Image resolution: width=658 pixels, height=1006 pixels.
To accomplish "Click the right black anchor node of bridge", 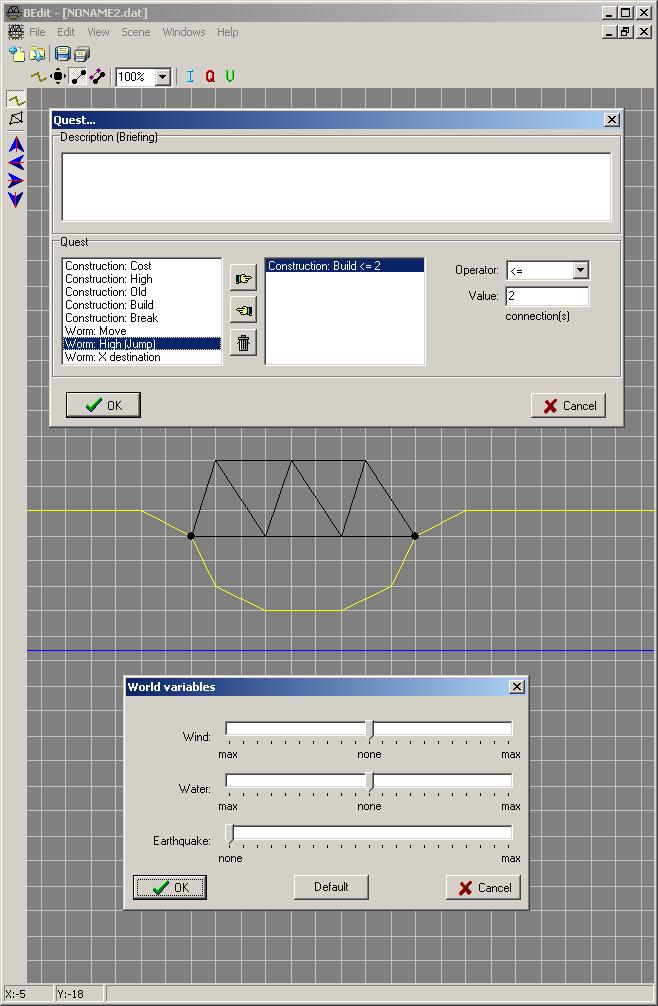I will click(x=415, y=536).
